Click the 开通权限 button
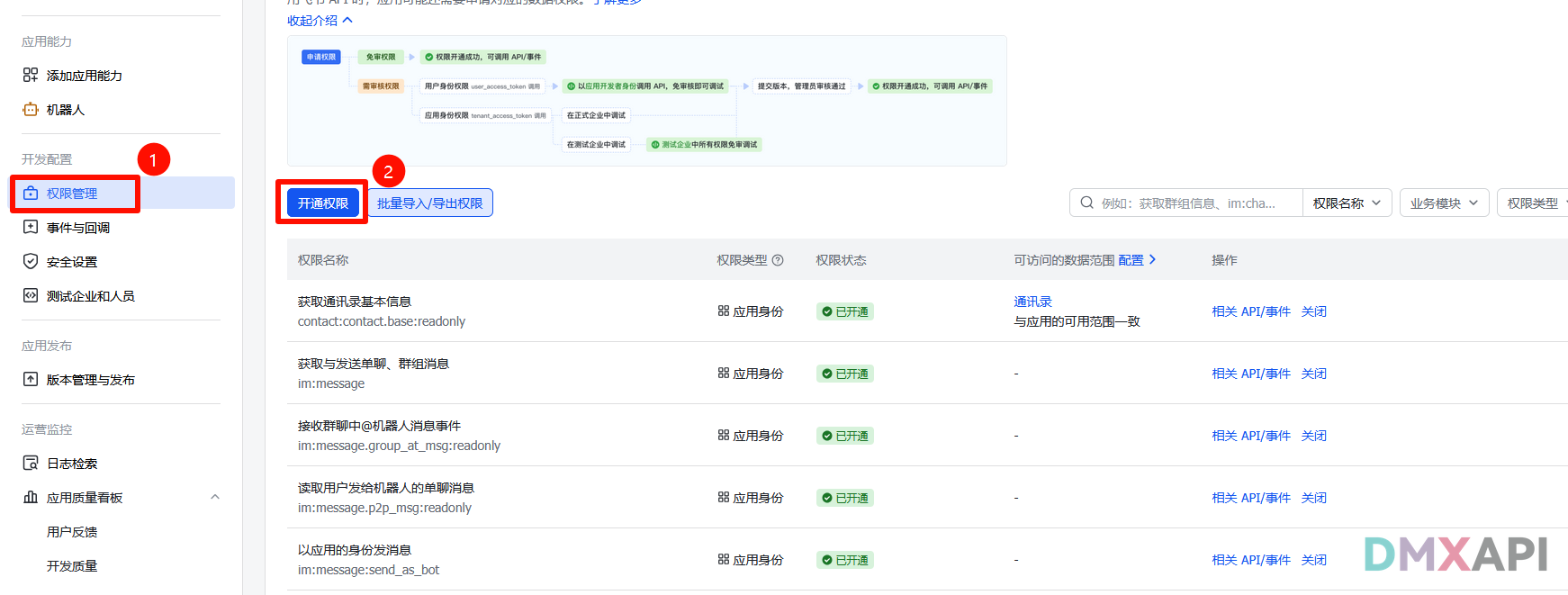This screenshot has height=595, width=1568. (x=323, y=203)
